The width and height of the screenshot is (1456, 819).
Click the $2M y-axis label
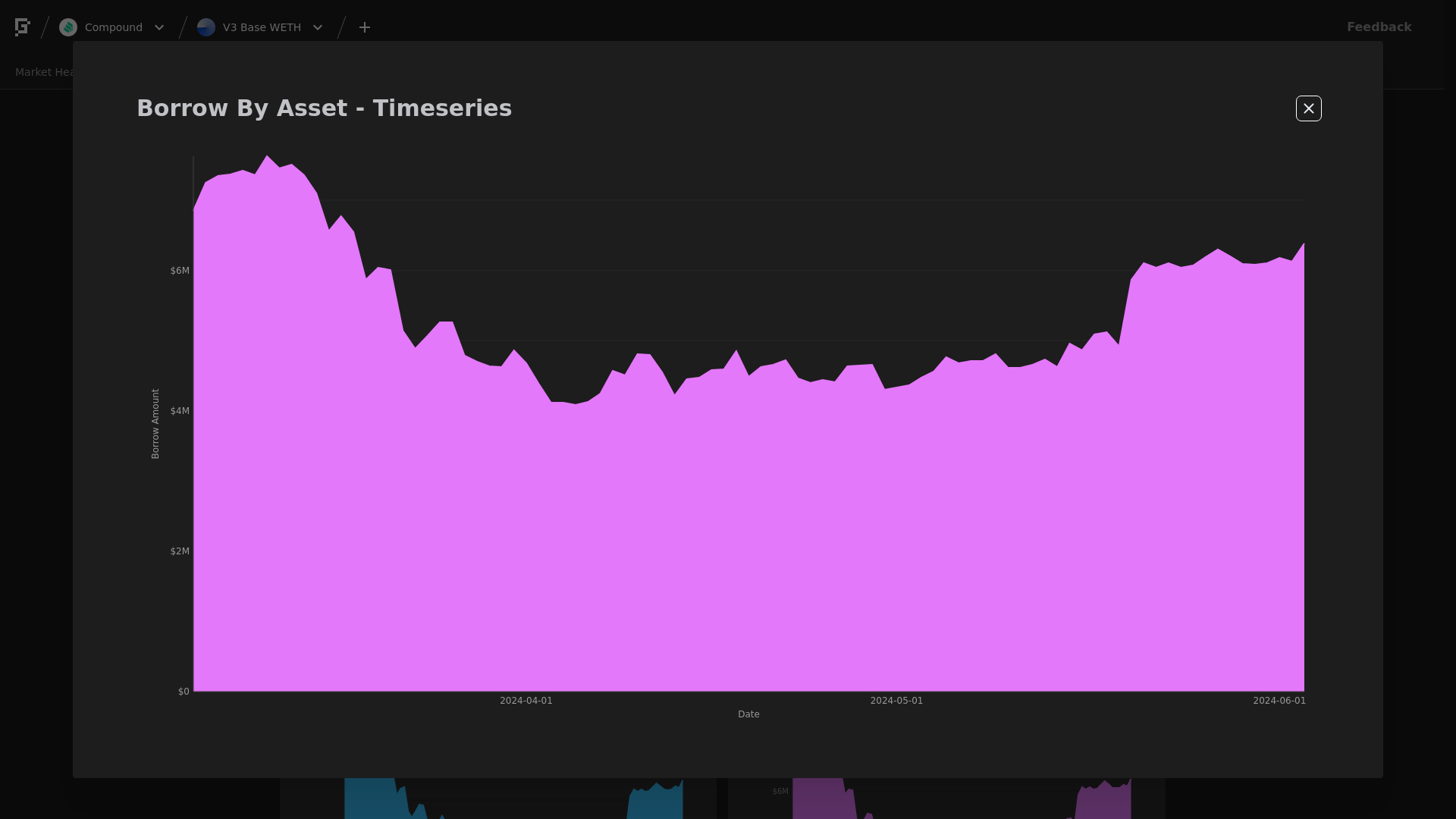tap(180, 551)
